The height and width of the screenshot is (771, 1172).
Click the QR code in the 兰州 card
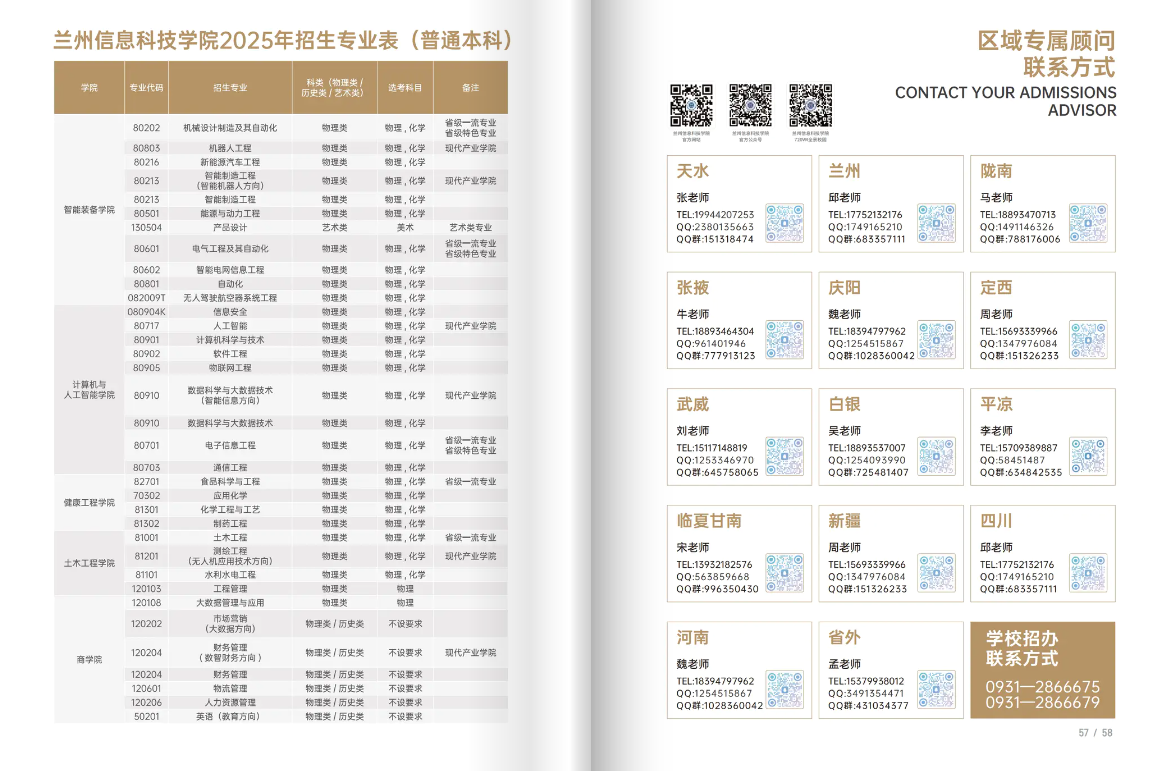point(937,223)
